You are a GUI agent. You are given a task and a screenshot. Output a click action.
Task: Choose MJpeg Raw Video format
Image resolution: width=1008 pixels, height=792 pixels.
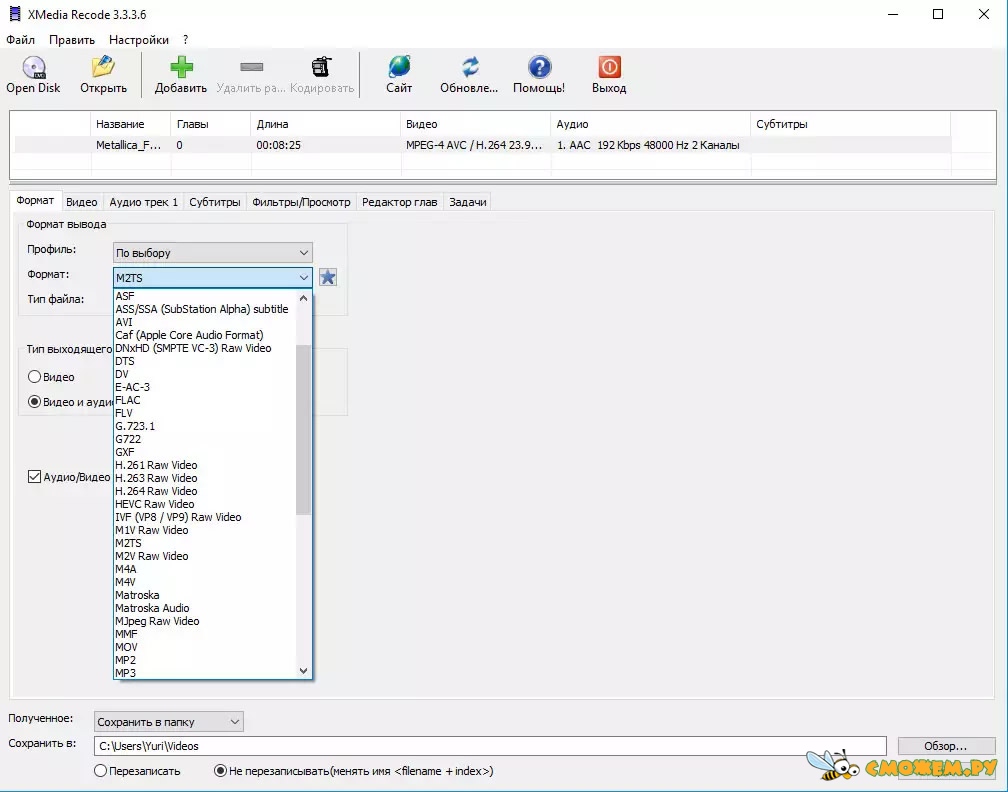pyautogui.click(x=205, y=621)
